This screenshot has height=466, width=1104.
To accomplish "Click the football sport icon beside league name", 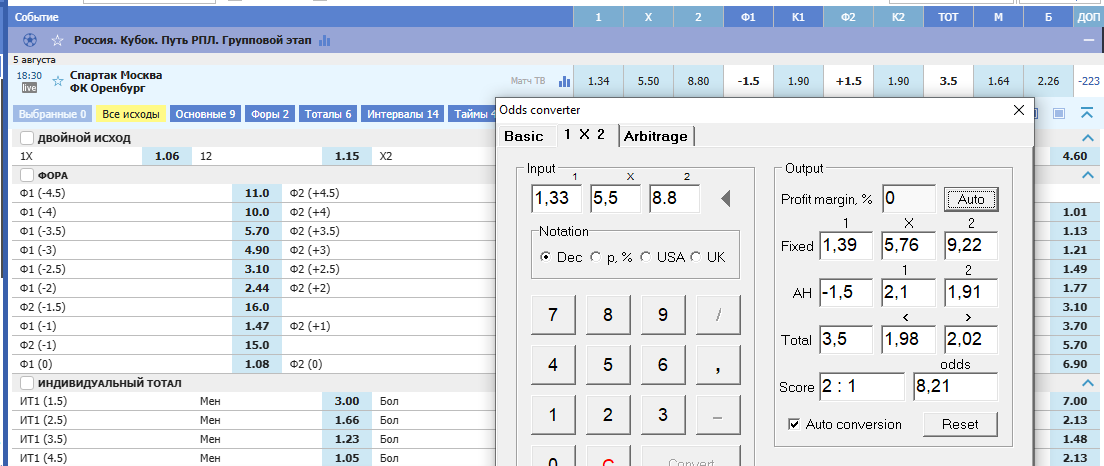I will [30, 41].
